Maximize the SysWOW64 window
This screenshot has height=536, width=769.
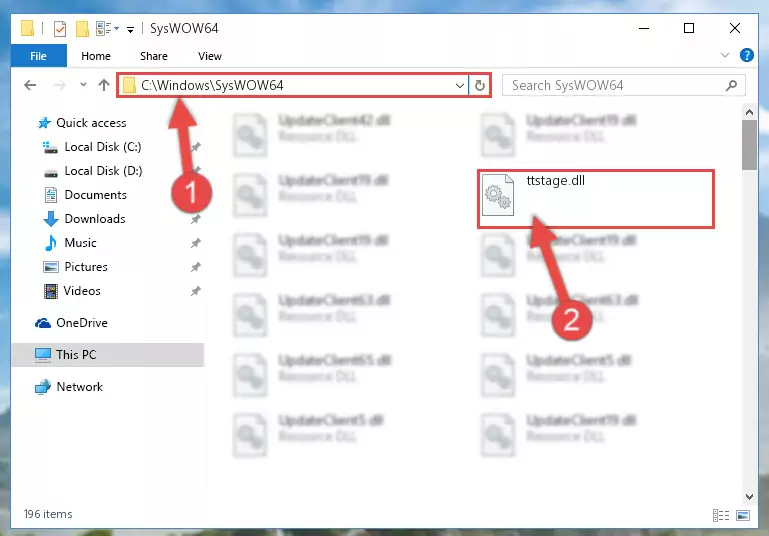(x=689, y=28)
